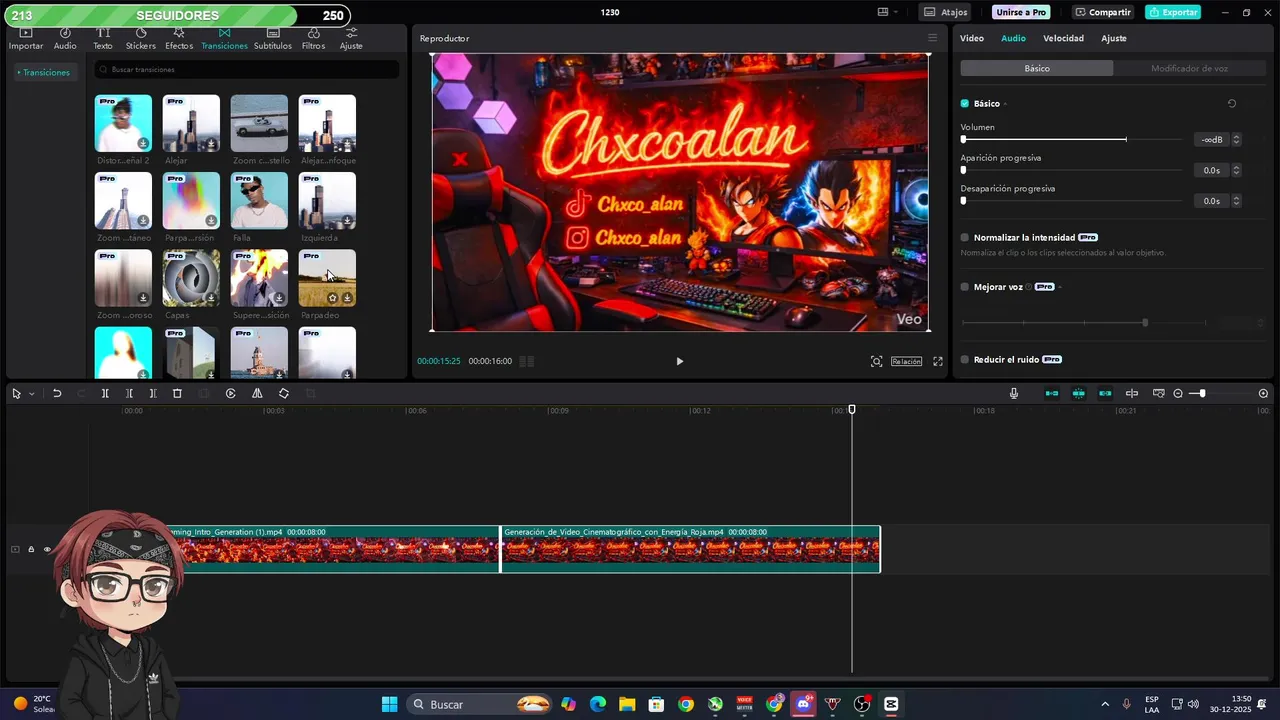Zoom out the timeline with the minus icon
This screenshot has height=720, width=1280.
click(1178, 394)
